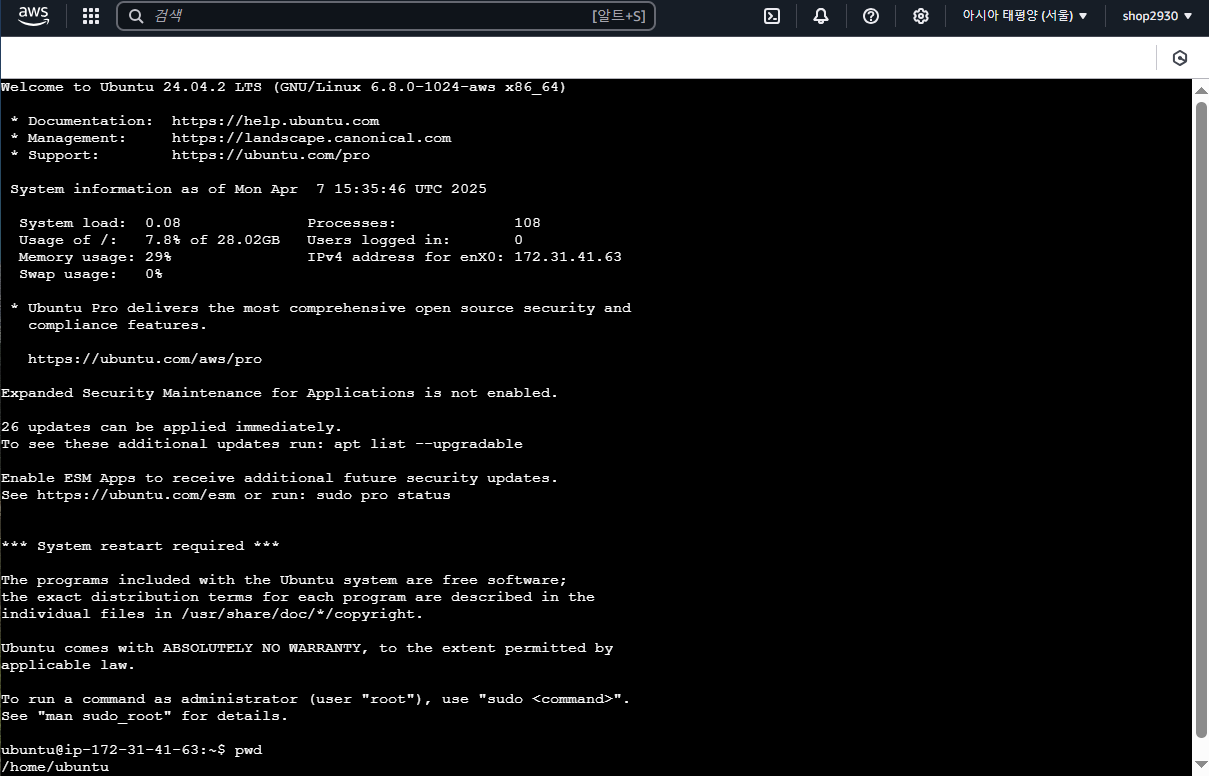The width and height of the screenshot is (1209, 776).
Task: Click the 'Ubuntu Pro delivers' line
Action: click(x=320, y=308)
